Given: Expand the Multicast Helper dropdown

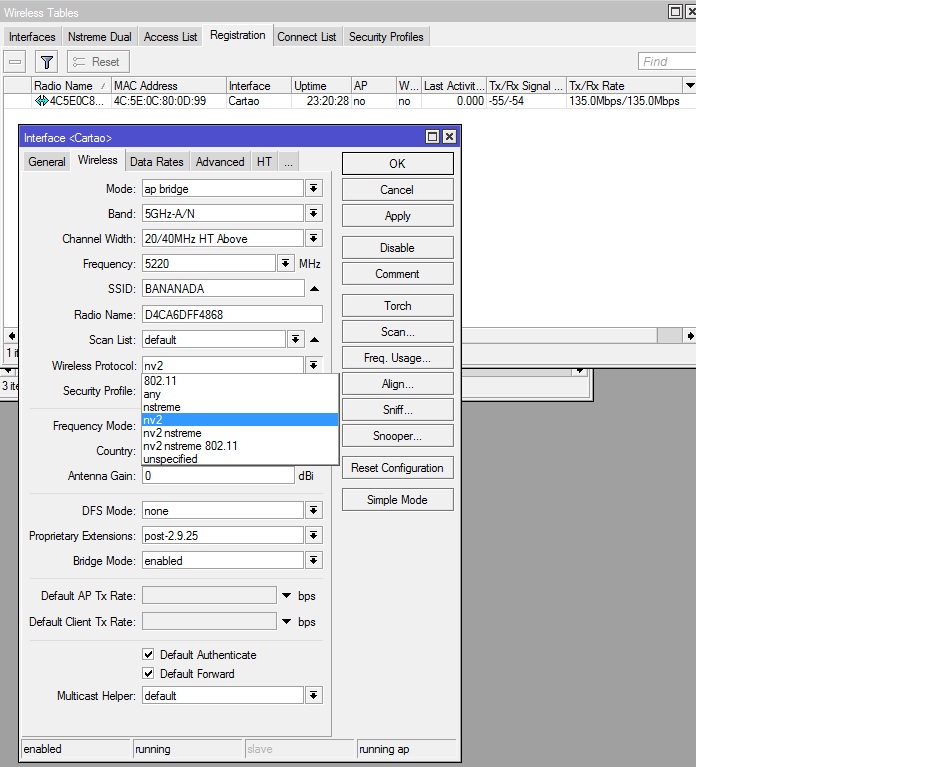Looking at the screenshot, I should pyautogui.click(x=313, y=695).
